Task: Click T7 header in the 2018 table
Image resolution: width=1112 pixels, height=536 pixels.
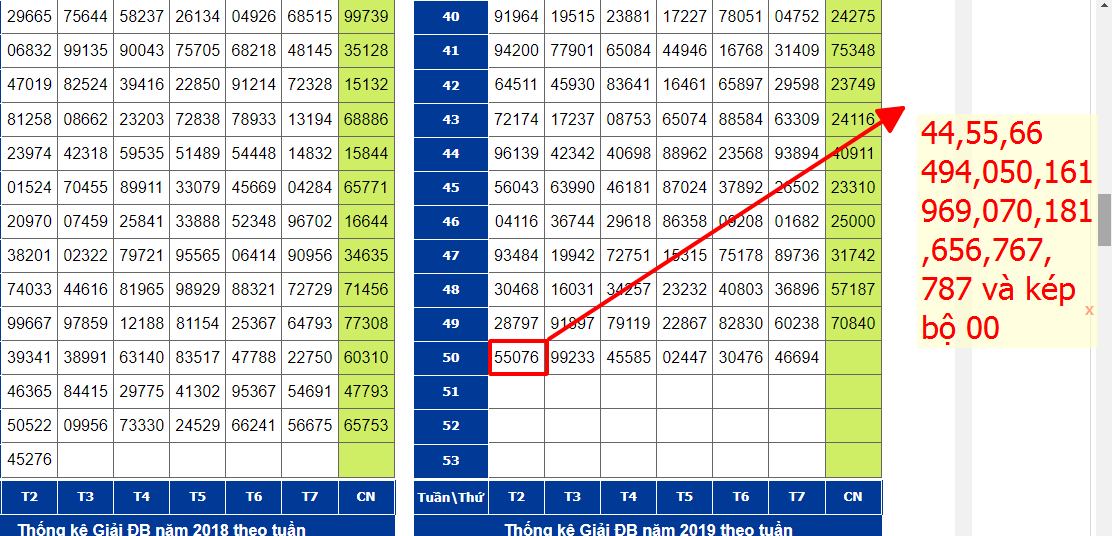Action: [309, 497]
